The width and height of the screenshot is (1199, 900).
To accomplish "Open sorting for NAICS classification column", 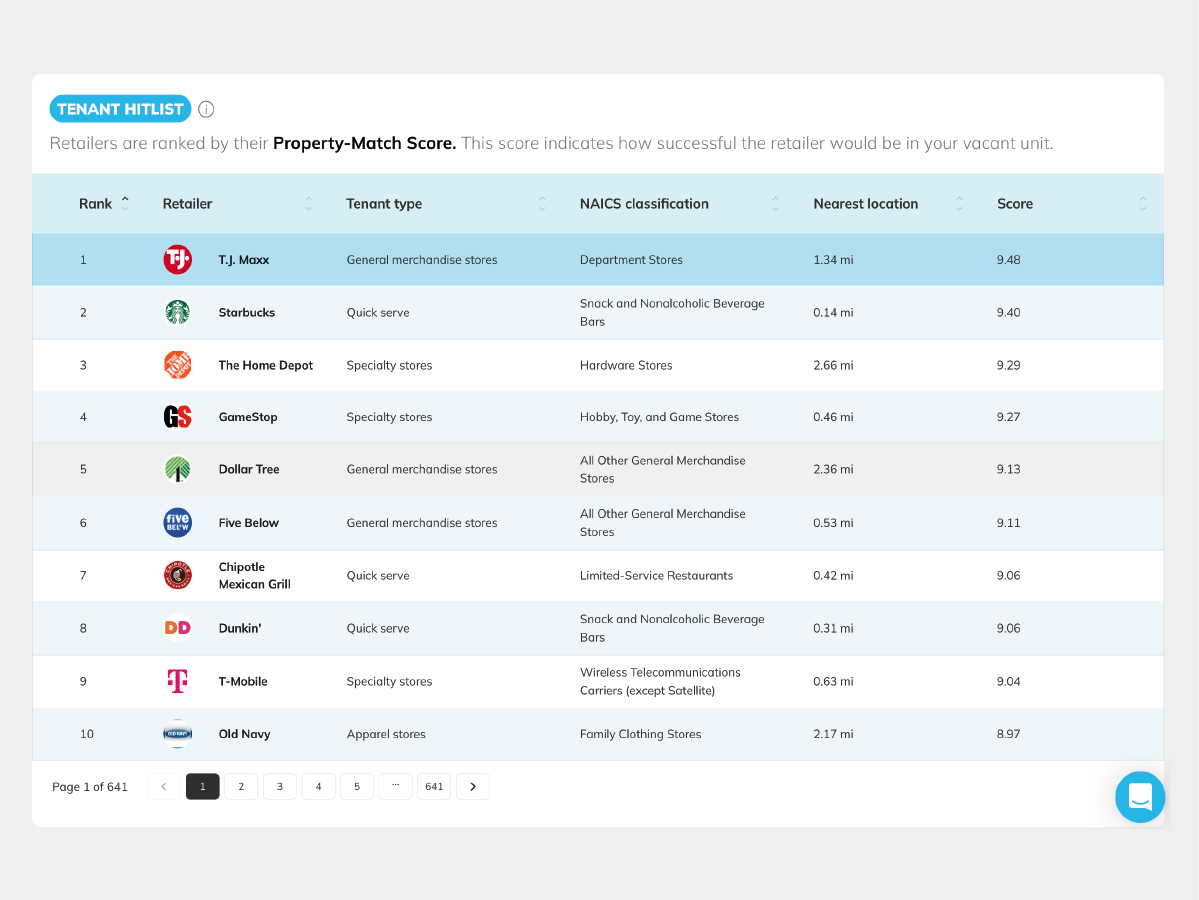I will pyautogui.click(x=775, y=203).
